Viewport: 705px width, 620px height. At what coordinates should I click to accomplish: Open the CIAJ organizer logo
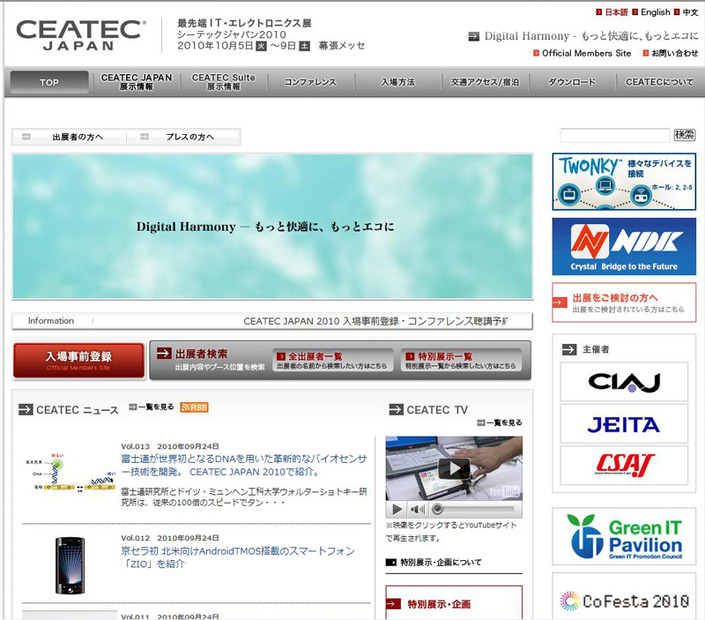624,382
